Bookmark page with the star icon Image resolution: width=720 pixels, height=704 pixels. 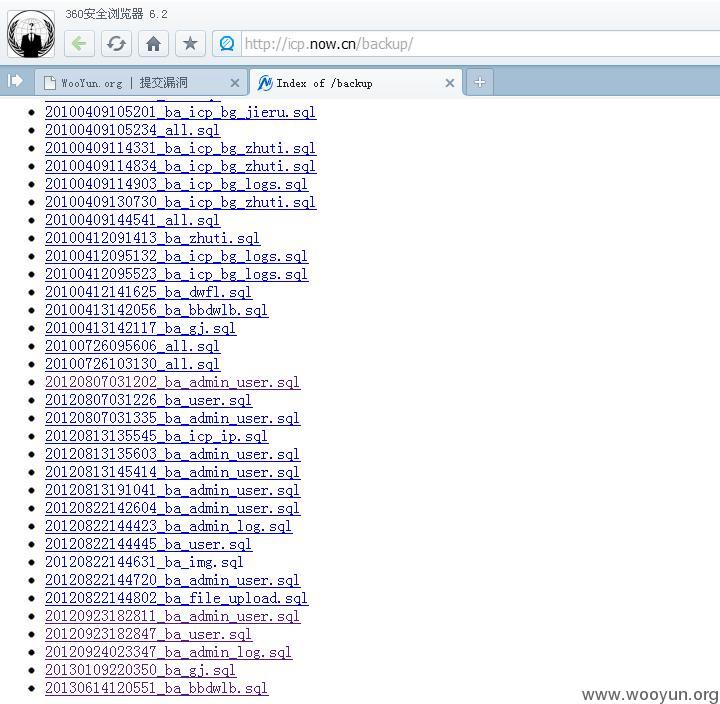[190, 44]
